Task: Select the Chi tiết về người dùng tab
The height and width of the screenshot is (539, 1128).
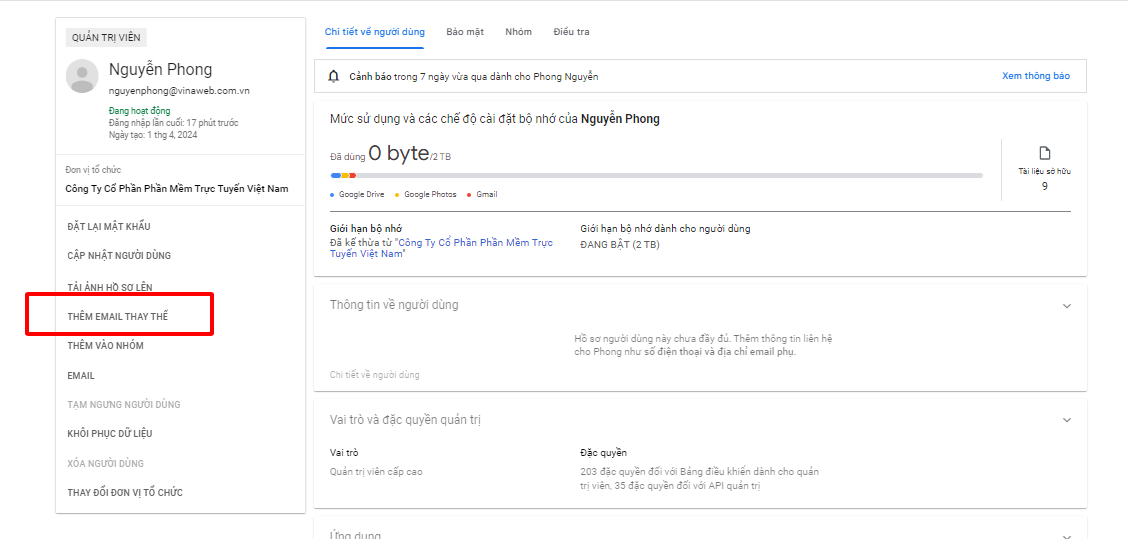Action: click(374, 32)
